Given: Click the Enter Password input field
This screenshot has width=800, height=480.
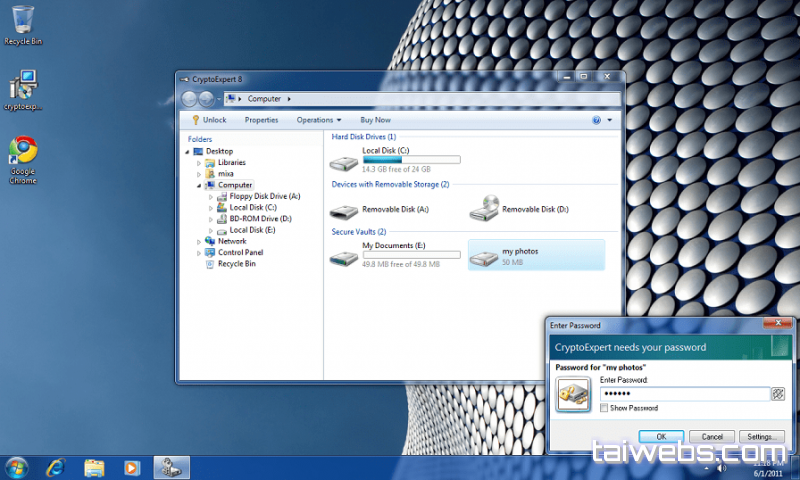Looking at the screenshot, I should point(682,394).
